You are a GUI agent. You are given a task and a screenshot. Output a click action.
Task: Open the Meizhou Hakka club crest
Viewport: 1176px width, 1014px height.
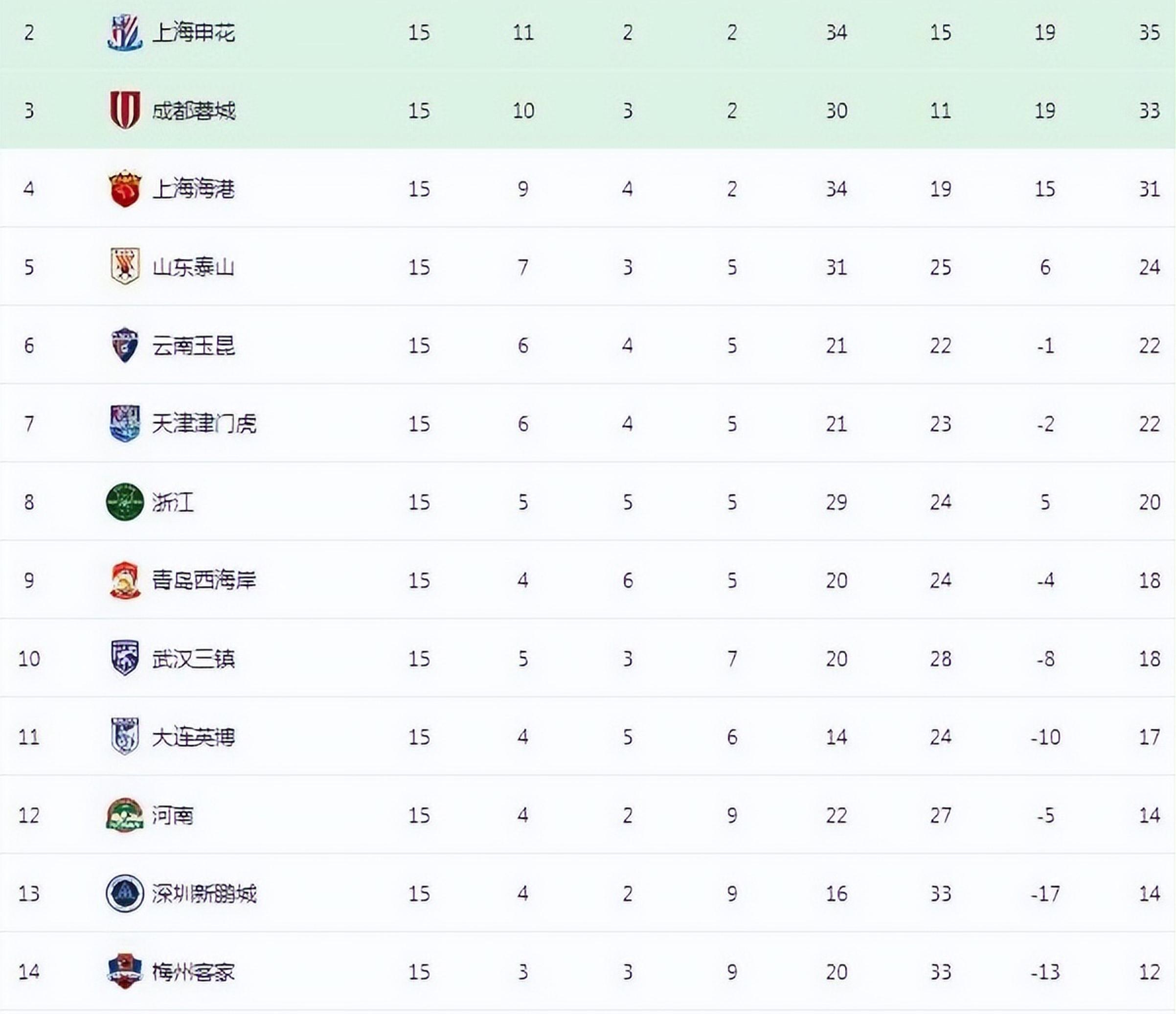(x=124, y=971)
